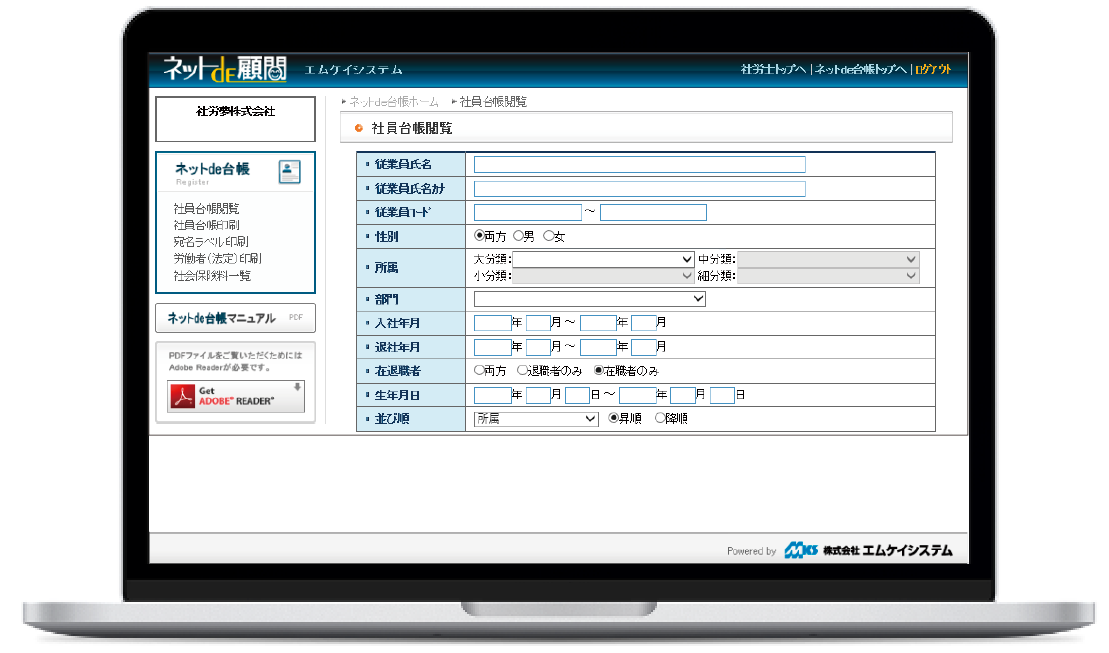Go to 社労士トップへ link
This screenshot has height=653, width=1109.
tap(773, 69)
